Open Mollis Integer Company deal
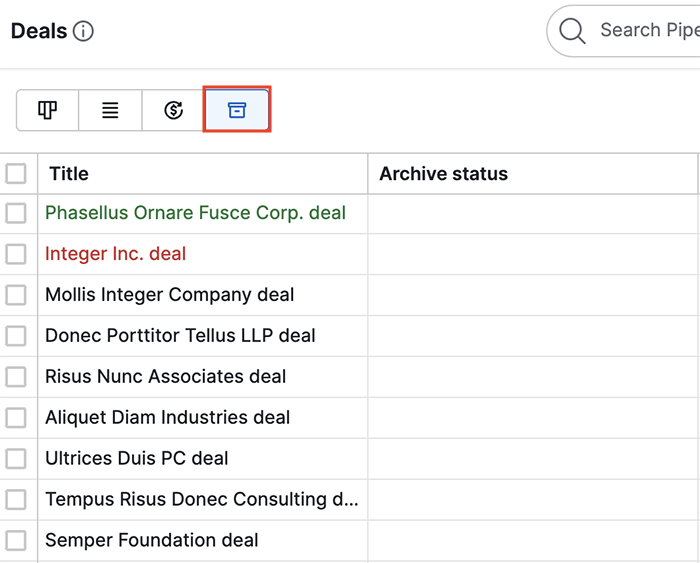 coord(170,295)
